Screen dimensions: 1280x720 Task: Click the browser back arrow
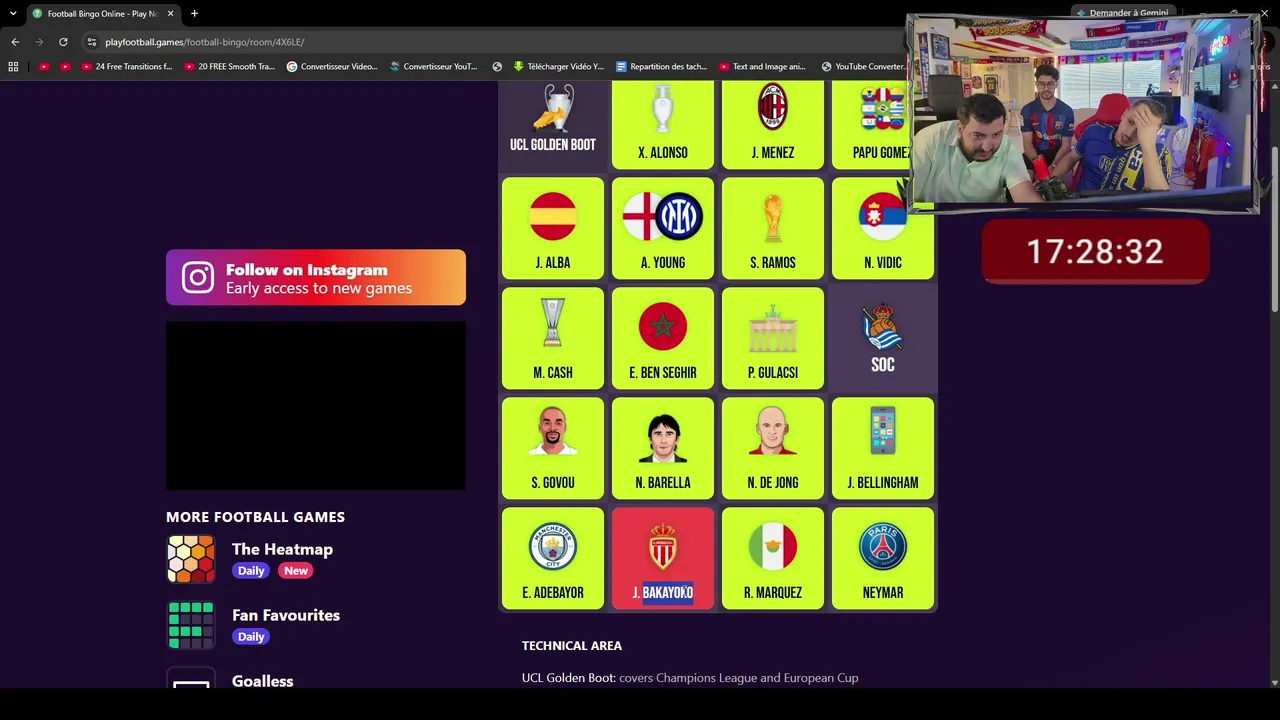(x=15, y=42)
